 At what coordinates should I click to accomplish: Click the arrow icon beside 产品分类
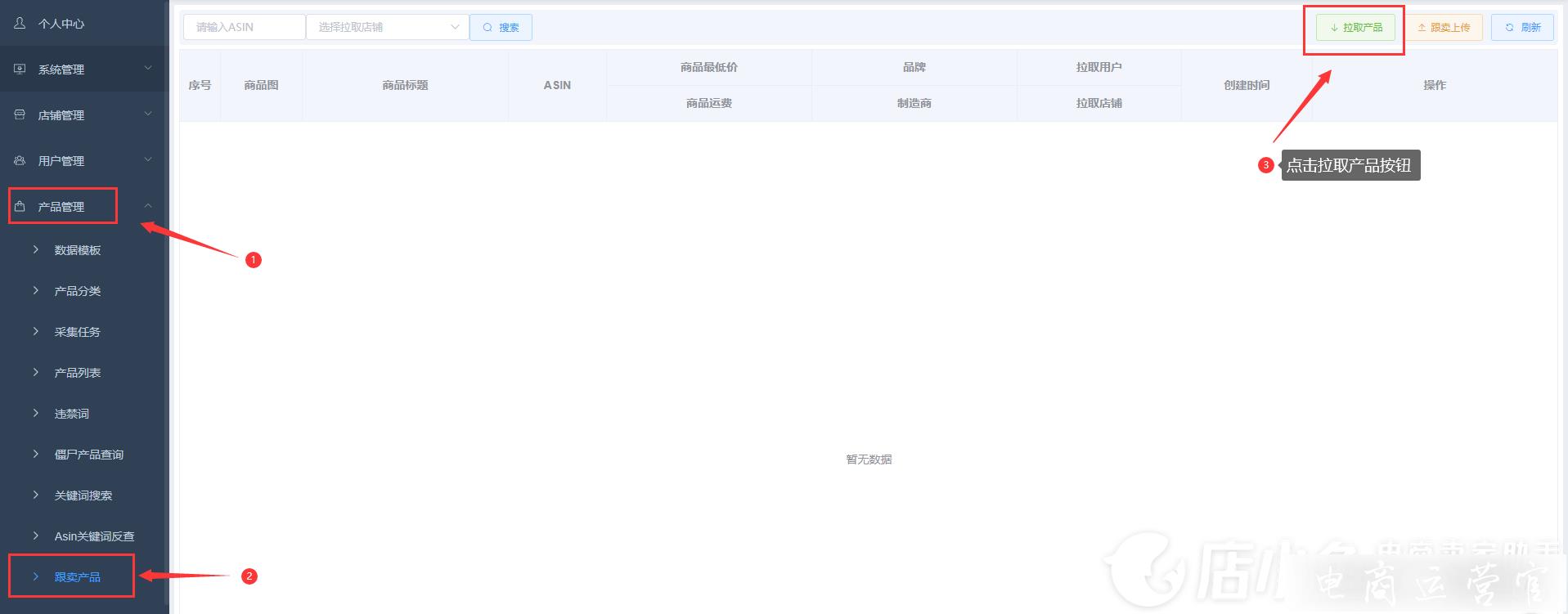36,290
